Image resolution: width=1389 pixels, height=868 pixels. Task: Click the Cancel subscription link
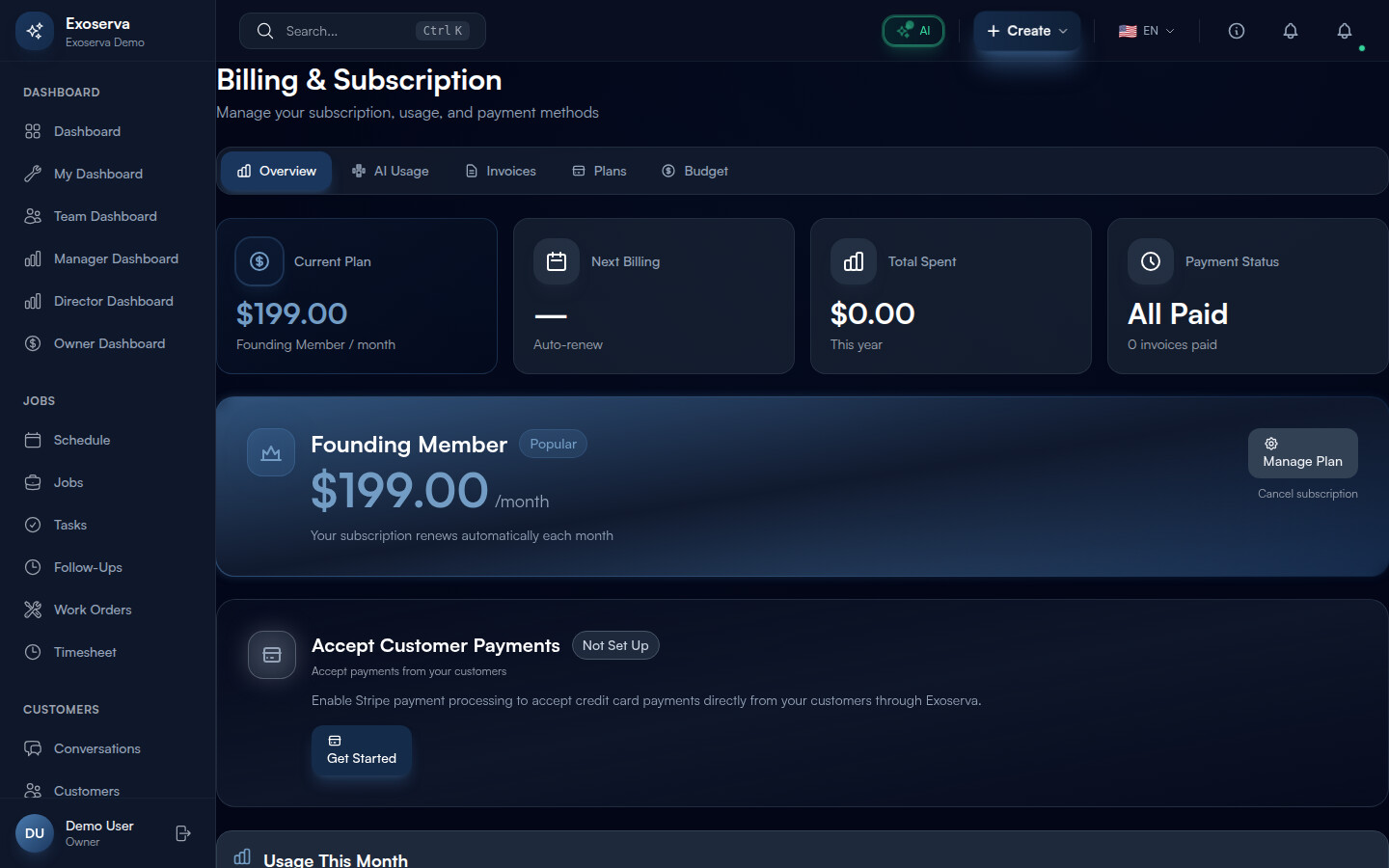click(x=1307, y=494)
